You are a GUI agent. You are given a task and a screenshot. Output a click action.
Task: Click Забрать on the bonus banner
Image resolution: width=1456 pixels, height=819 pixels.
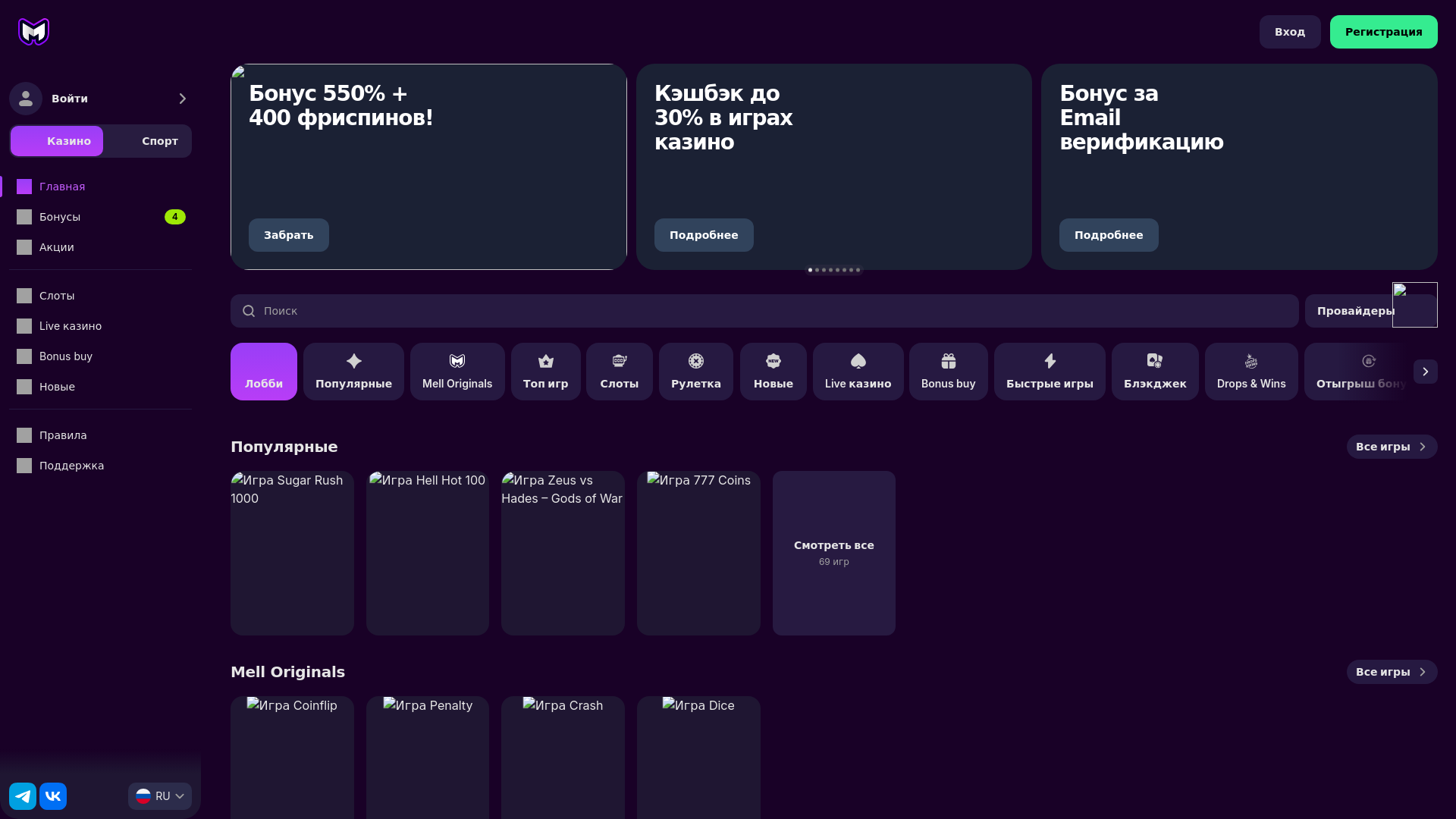coord(289,235)
